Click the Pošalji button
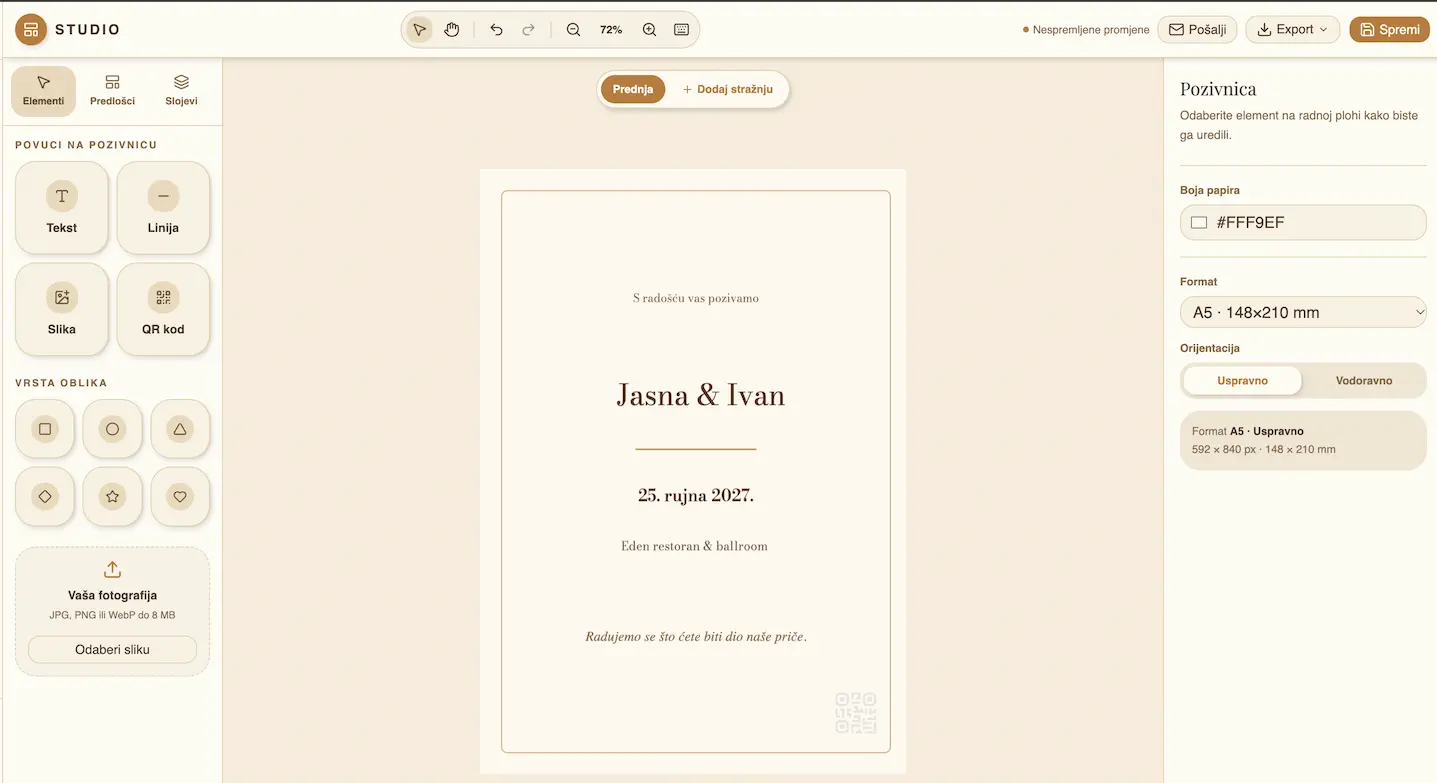This screenshot has width=1437, height=783. coord(1197,30)
